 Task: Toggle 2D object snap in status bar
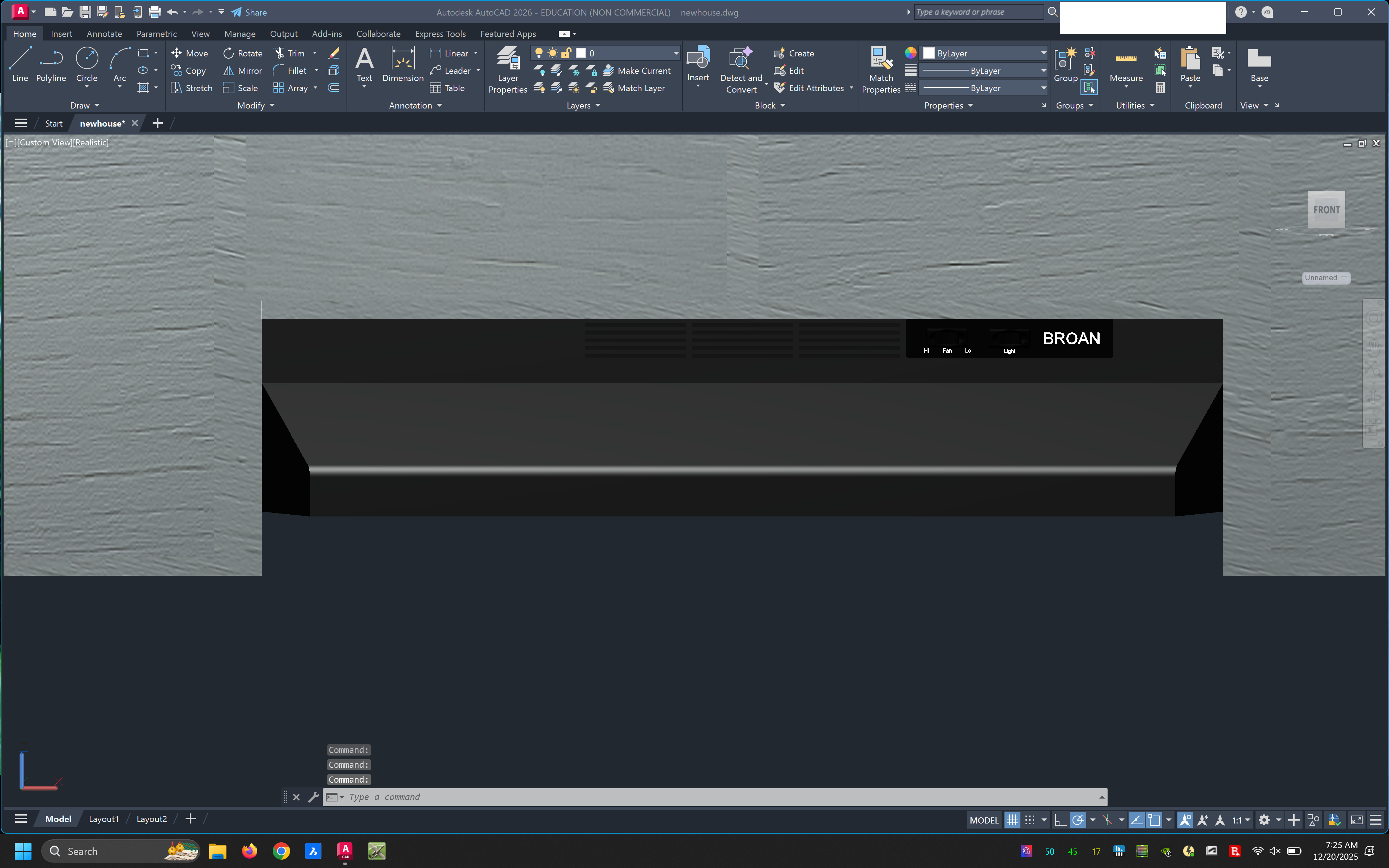[1154, 820]
